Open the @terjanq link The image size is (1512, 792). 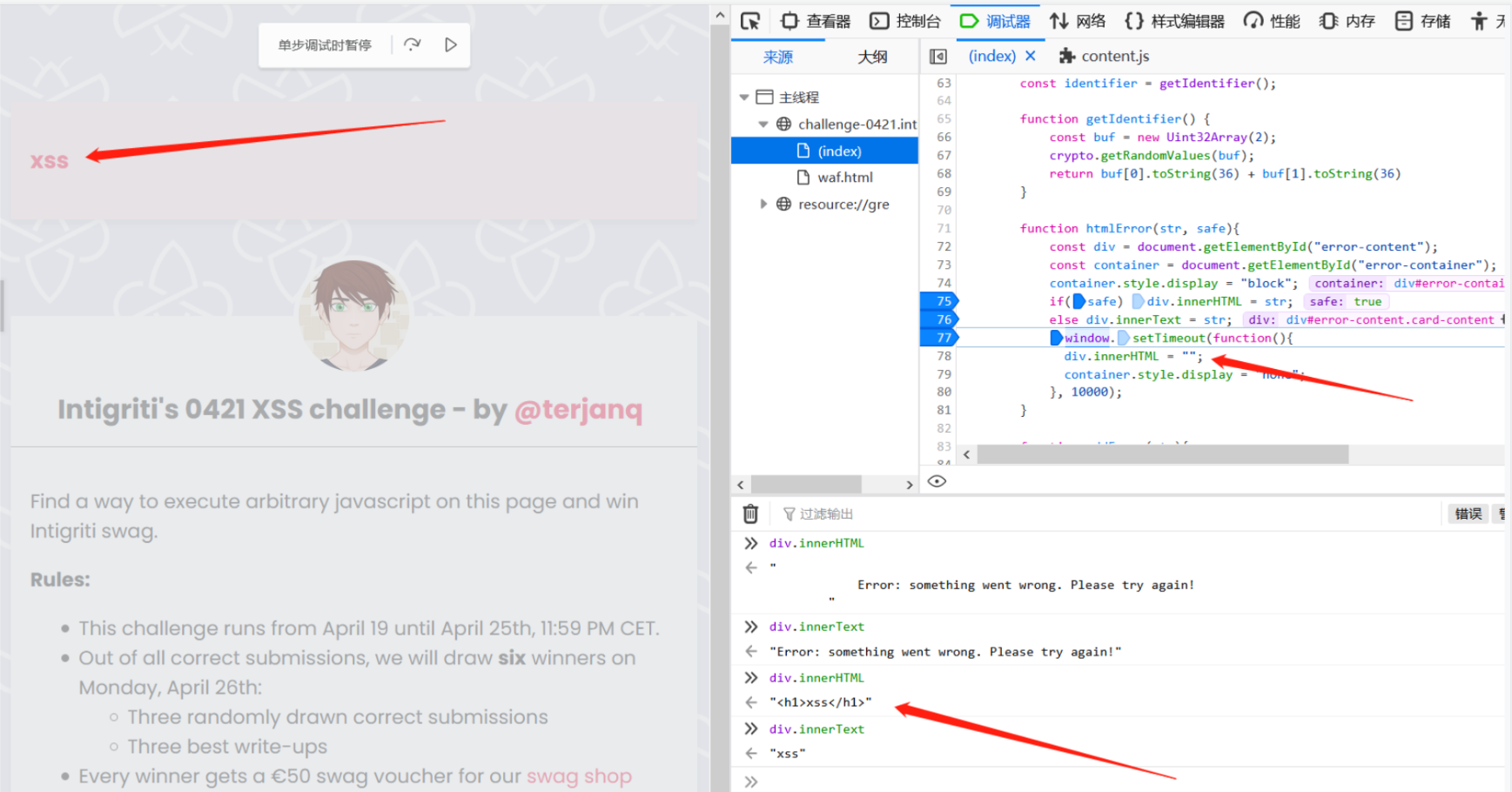coord(578,409)
